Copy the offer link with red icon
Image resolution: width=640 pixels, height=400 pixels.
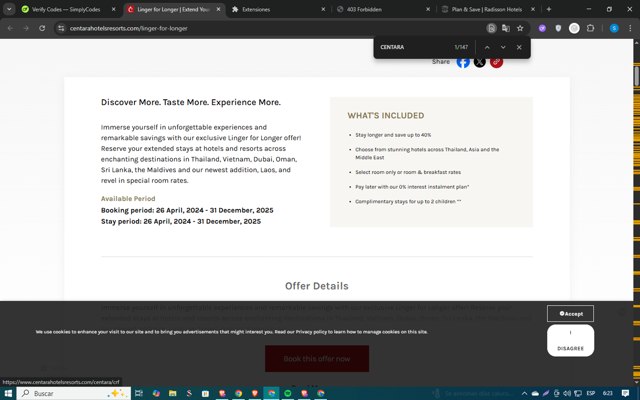496,62
